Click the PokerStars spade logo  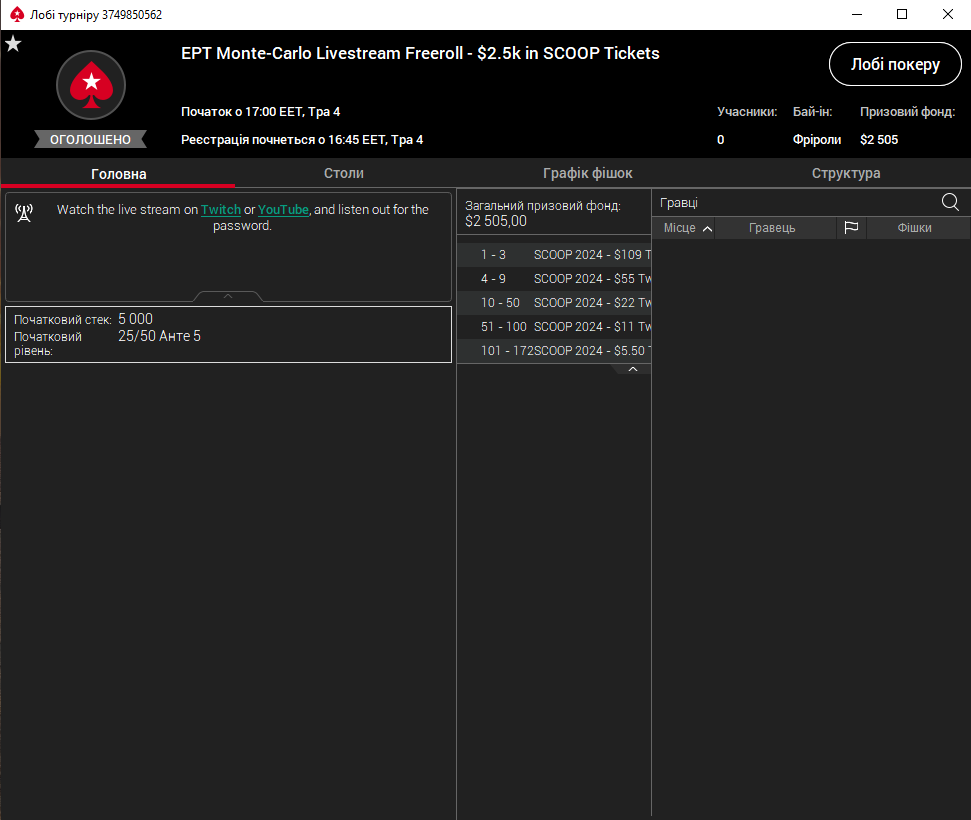(x=91, y=85)
